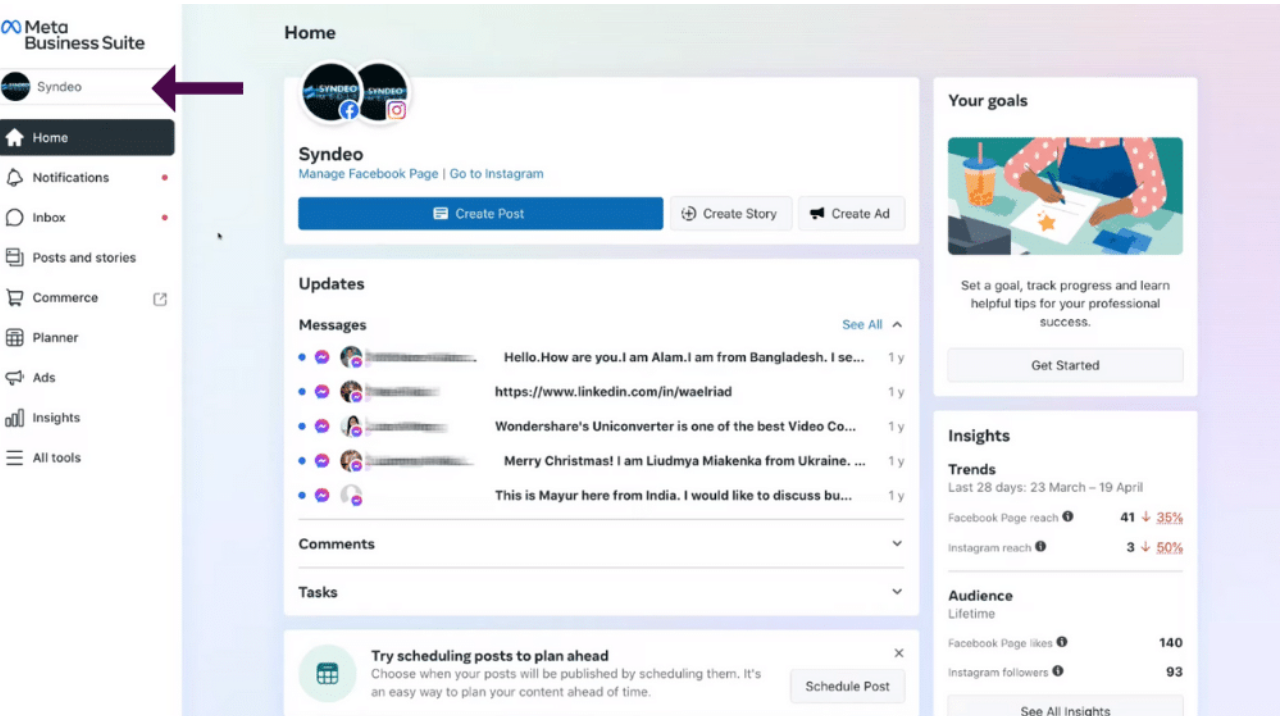The image size is (1280, 720).
Task: Click sender avatar on the Mayur message row
Action: coord(351,495)
